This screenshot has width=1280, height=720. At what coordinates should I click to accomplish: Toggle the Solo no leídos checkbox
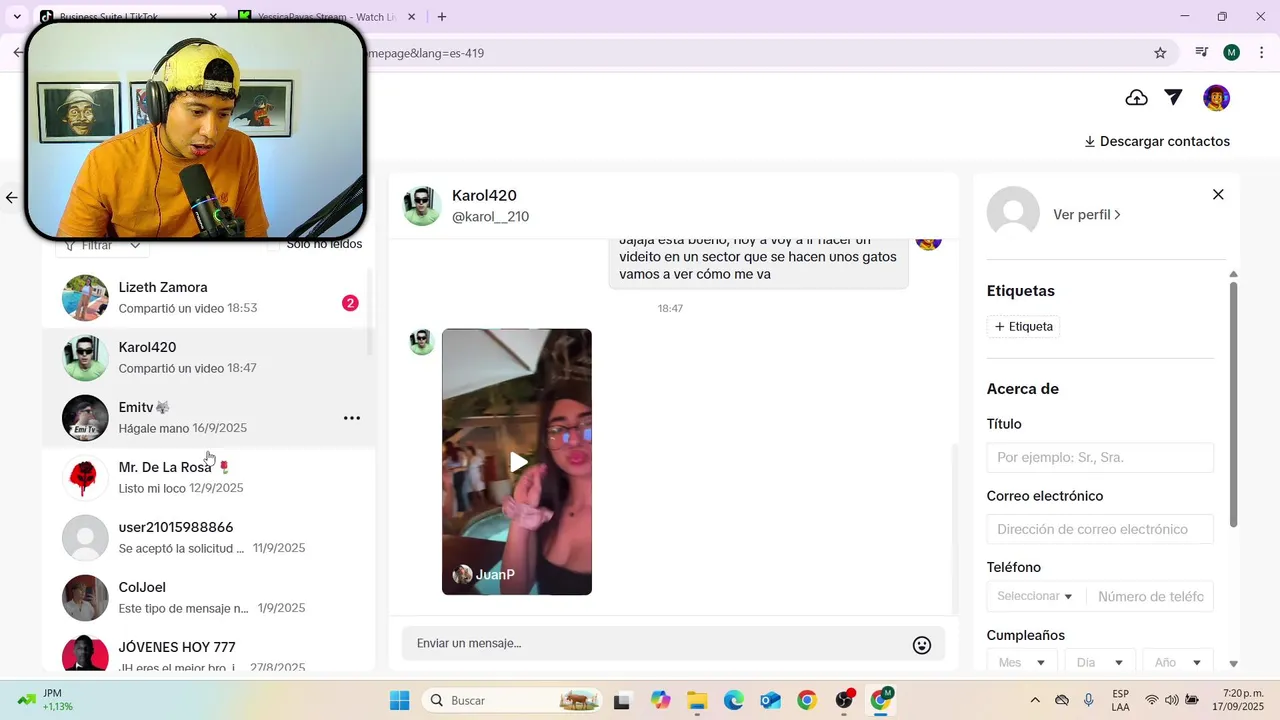[x=274, y=244]
